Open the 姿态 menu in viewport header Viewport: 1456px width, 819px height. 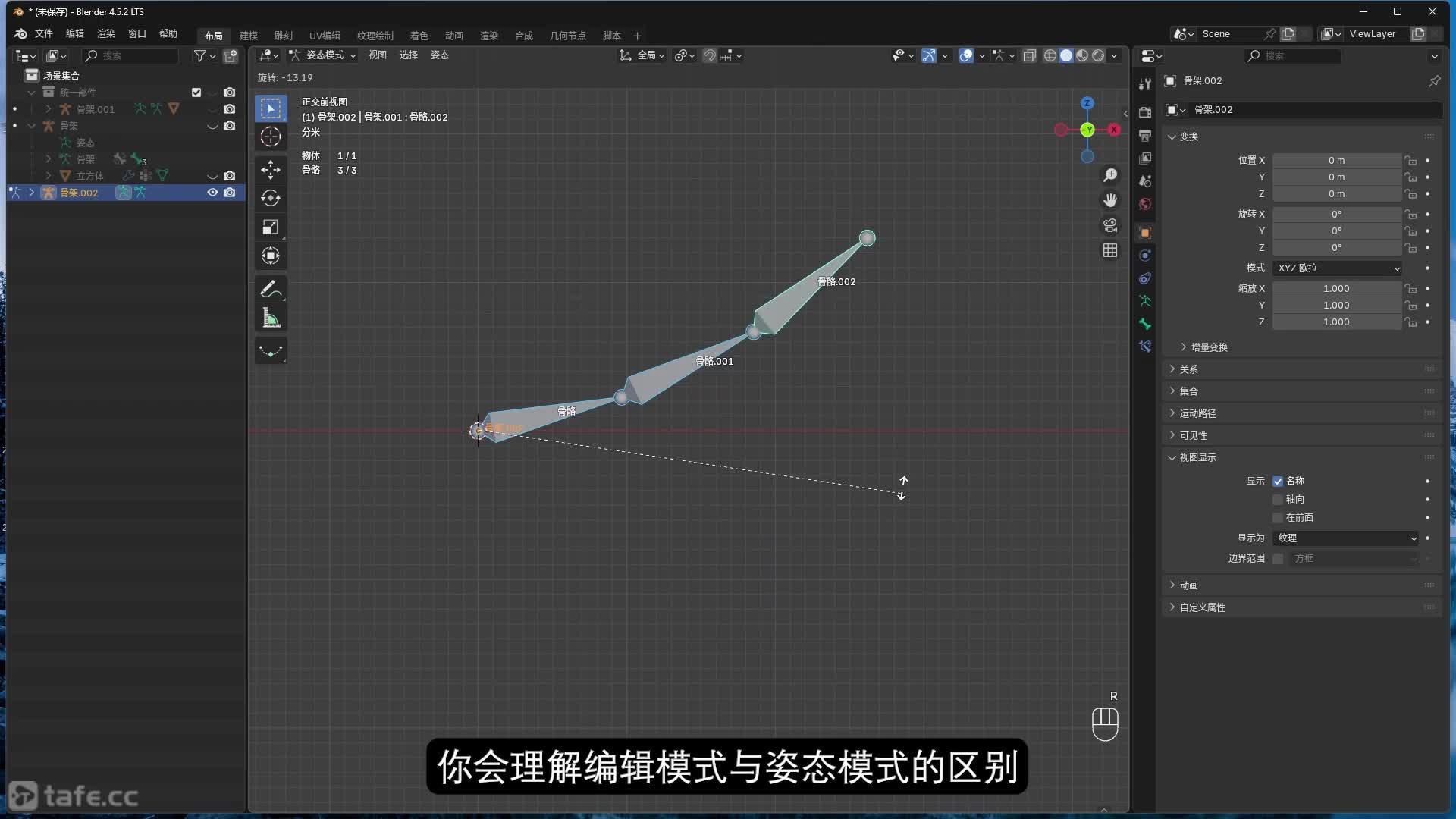[x=440, y=55]
